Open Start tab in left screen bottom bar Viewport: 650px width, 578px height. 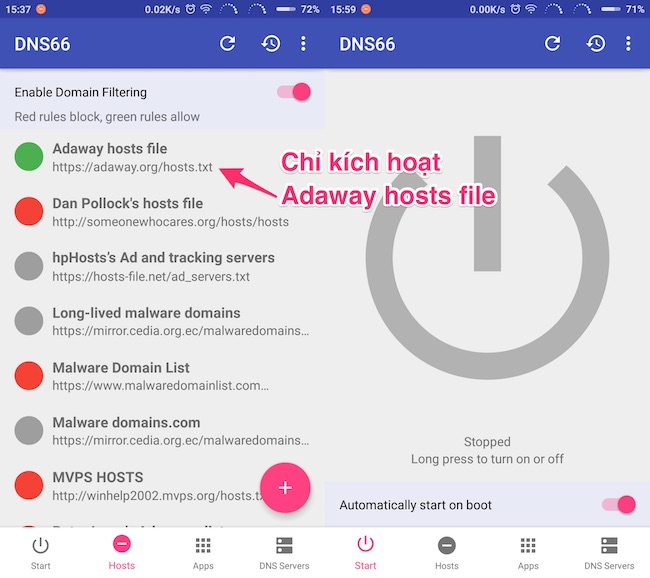41,553
